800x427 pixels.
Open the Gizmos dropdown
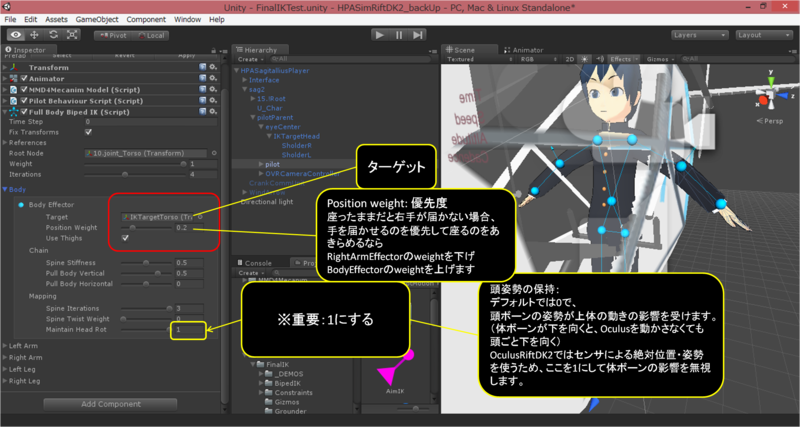coord(661,59)
